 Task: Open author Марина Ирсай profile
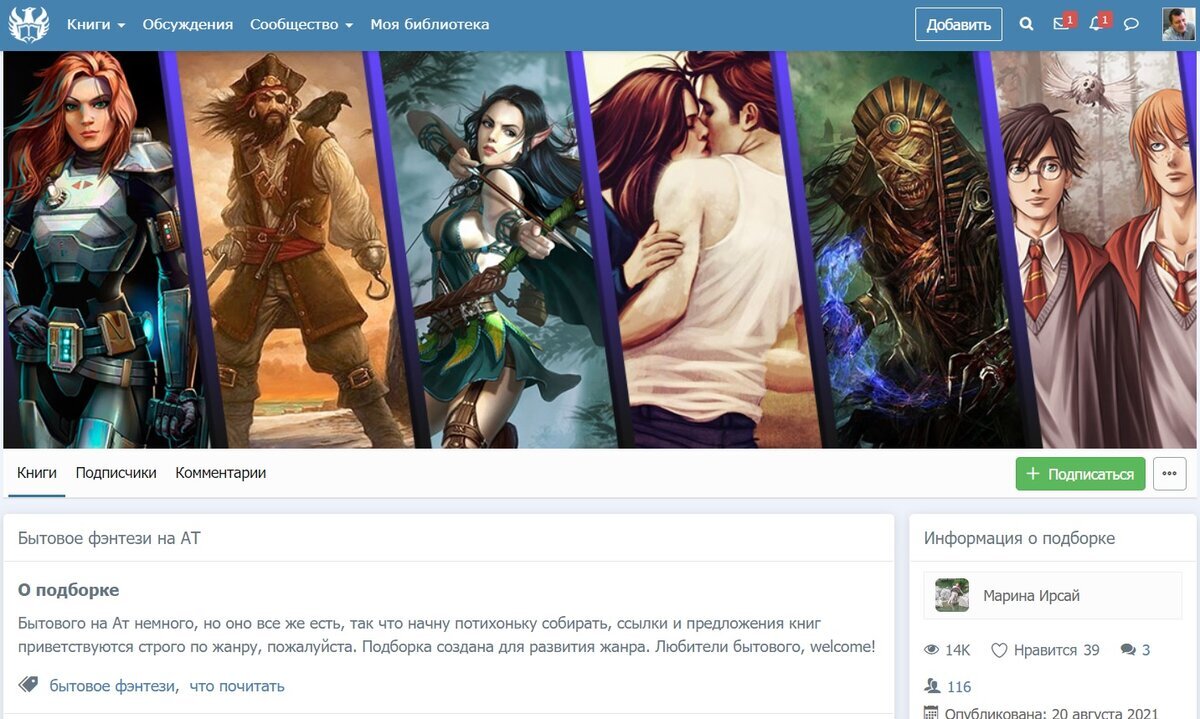1032,595
